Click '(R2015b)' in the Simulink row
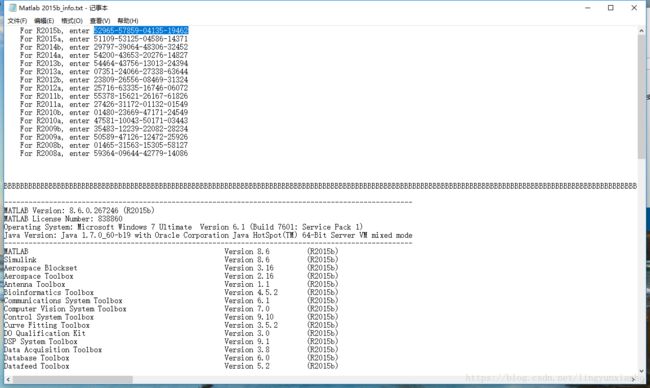The height and width of the screenshot is (388, 650). point(323,260)
